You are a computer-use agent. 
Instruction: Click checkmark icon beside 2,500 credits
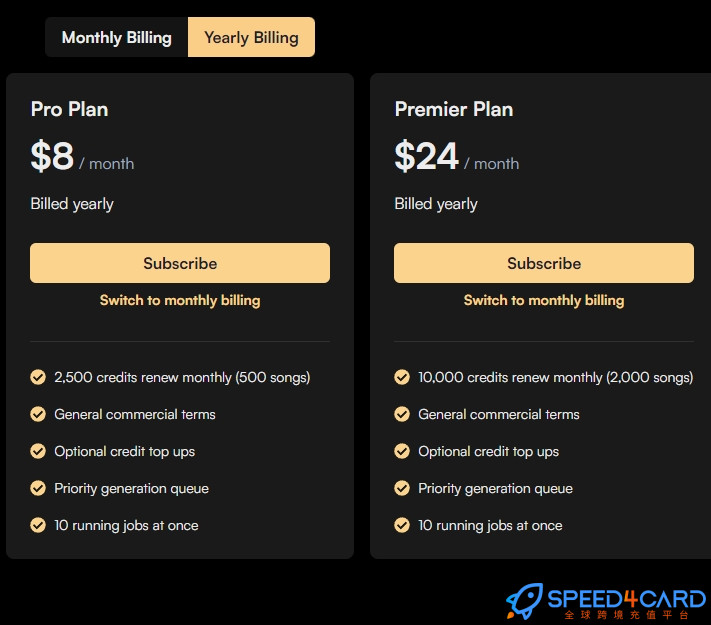tap(38, 377)
